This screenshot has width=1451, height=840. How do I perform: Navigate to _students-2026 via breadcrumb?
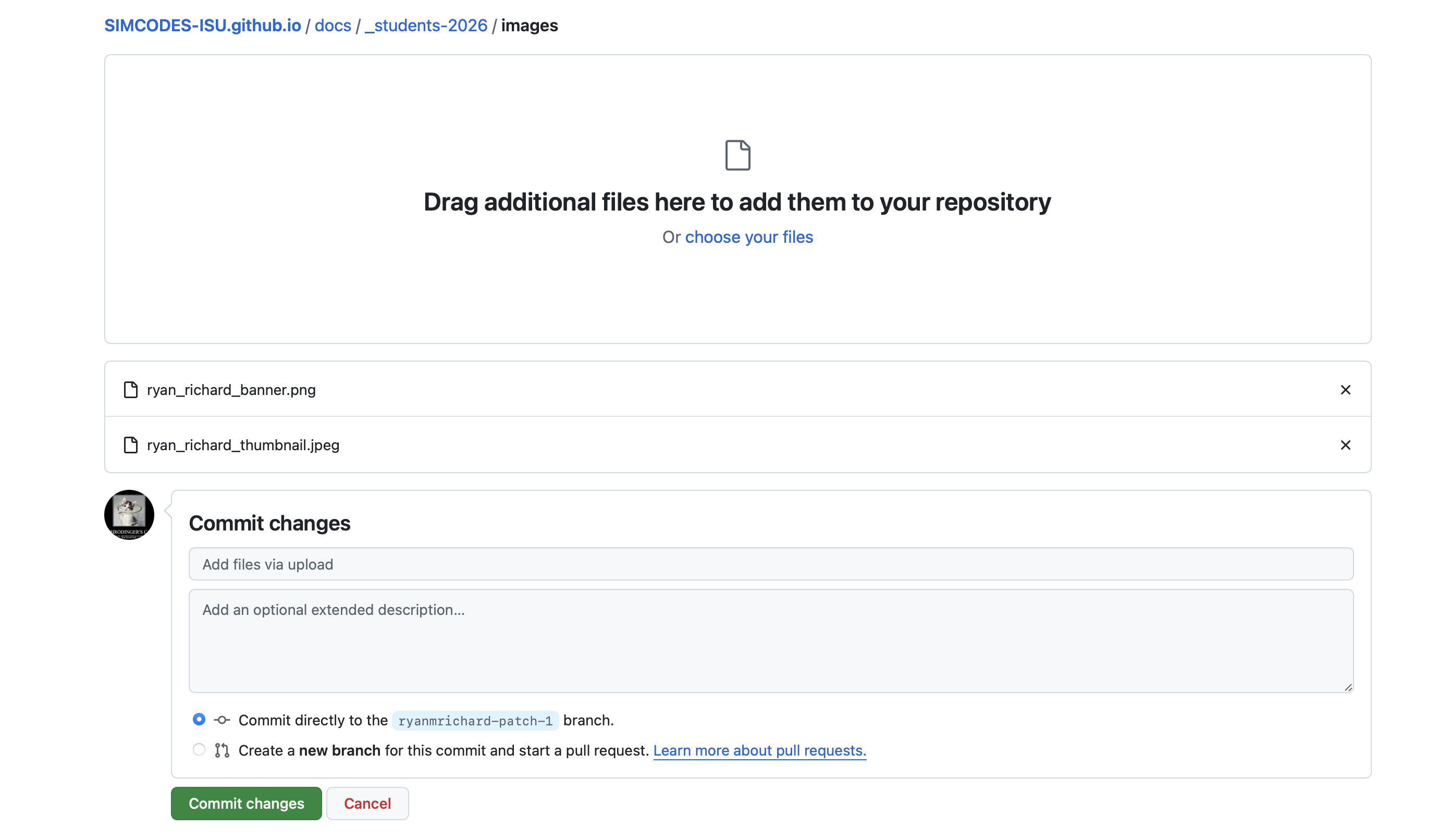[425, 25]
